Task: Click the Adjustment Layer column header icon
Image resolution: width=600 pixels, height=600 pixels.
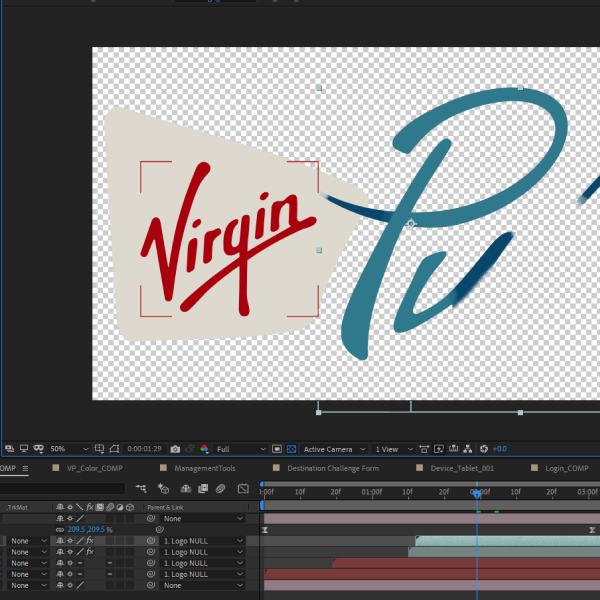Action: point(120,507)
